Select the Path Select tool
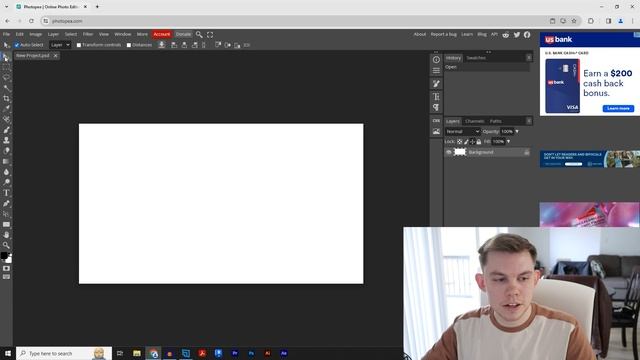Screen dimensions: 640x360 tap(6, 214)
